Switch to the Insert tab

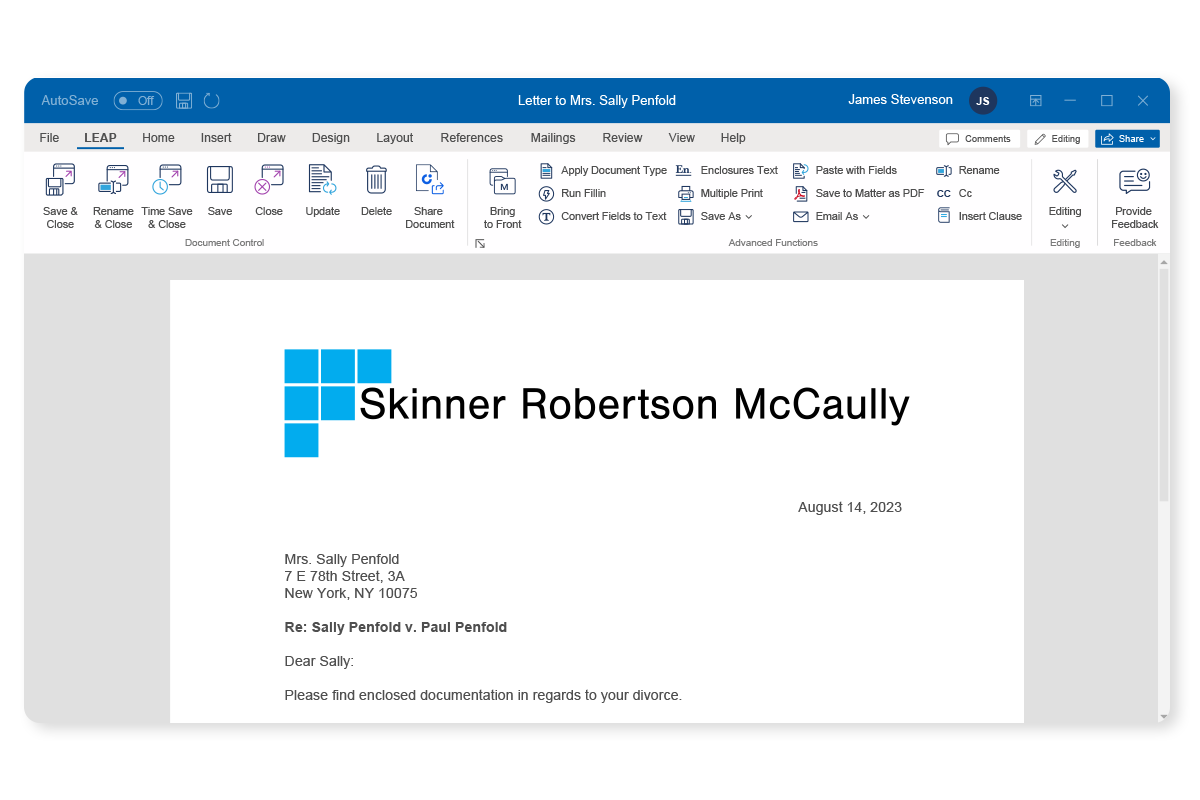(216, 138)
